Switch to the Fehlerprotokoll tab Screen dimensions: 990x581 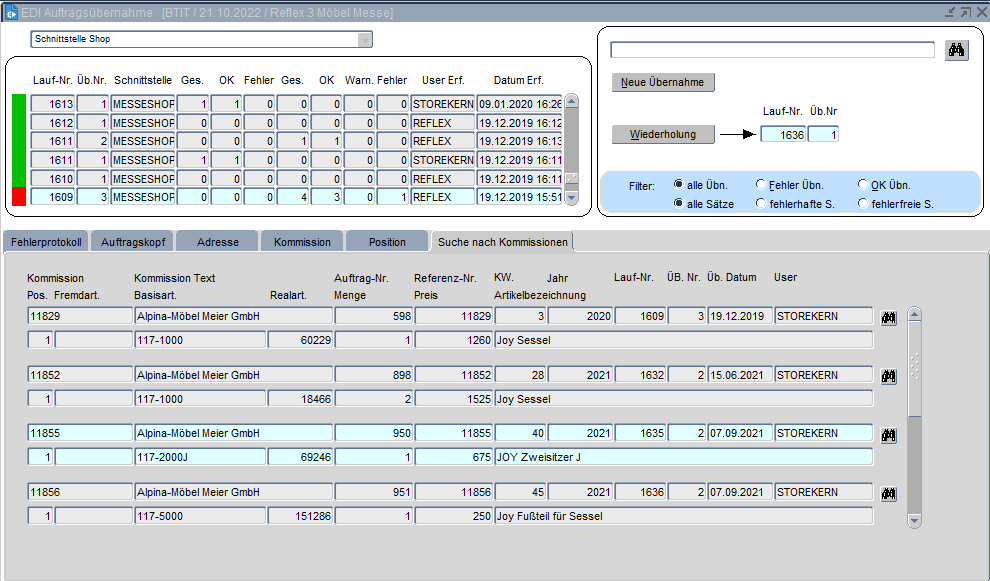point(46,242)
